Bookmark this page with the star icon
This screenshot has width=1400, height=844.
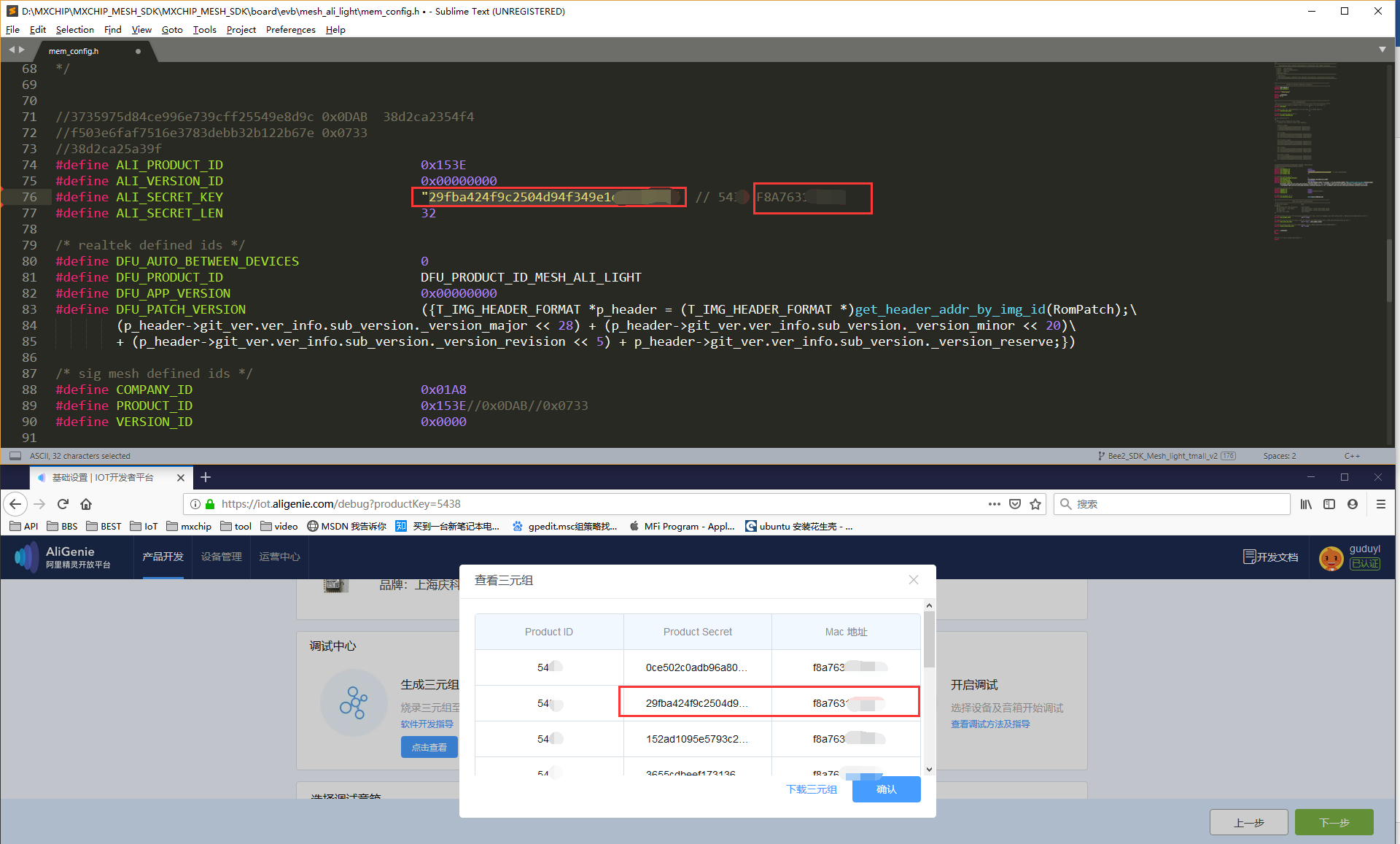1035,504
